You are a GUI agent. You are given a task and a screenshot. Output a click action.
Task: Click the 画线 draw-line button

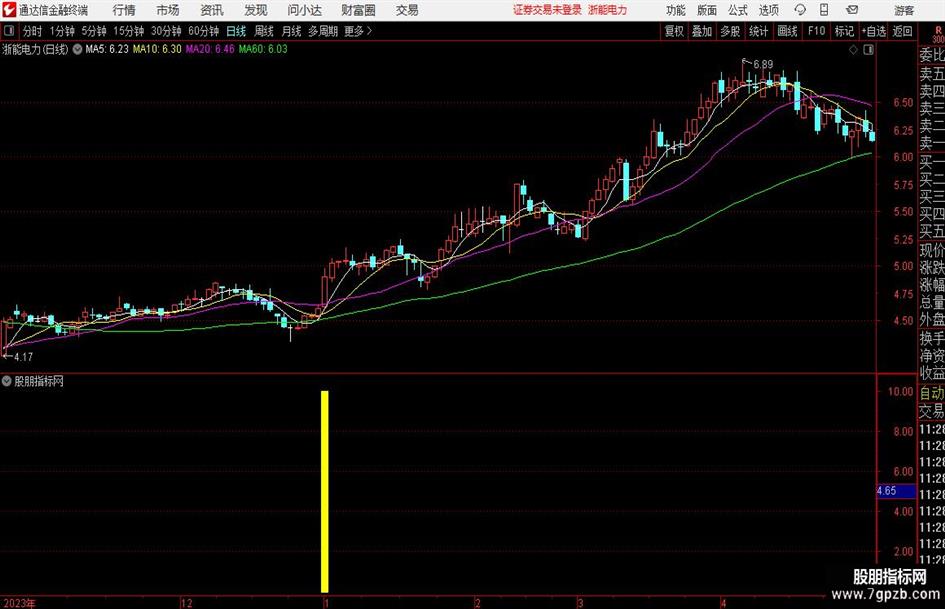787,31
